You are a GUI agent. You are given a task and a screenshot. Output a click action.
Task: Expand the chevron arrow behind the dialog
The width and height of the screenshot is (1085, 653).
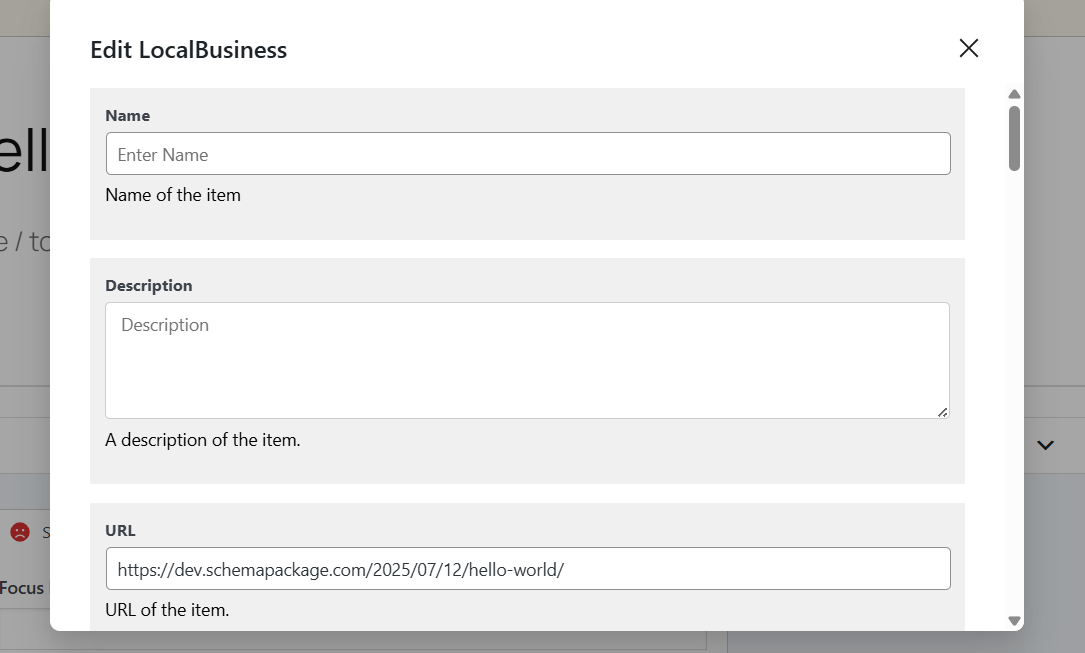pos(1045,445)
